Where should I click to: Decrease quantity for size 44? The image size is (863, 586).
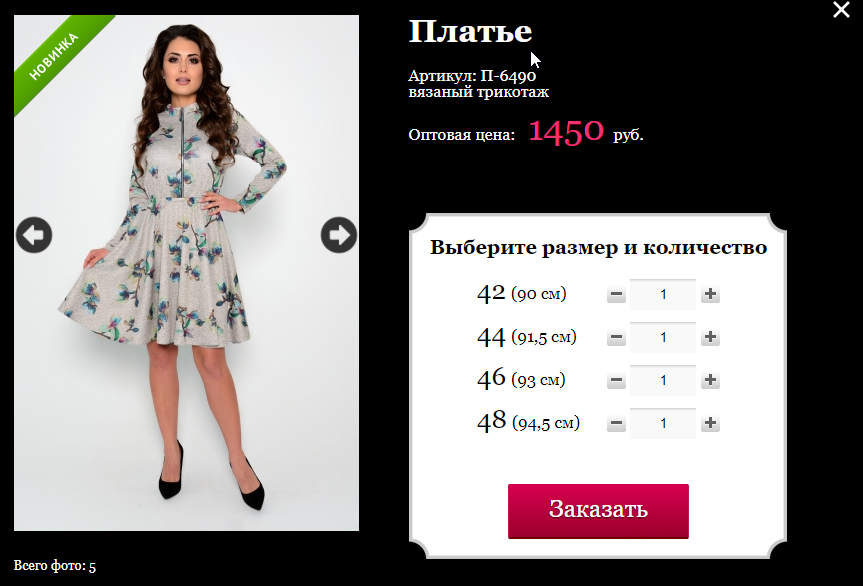pyautogui.click(x=616, y=337)
